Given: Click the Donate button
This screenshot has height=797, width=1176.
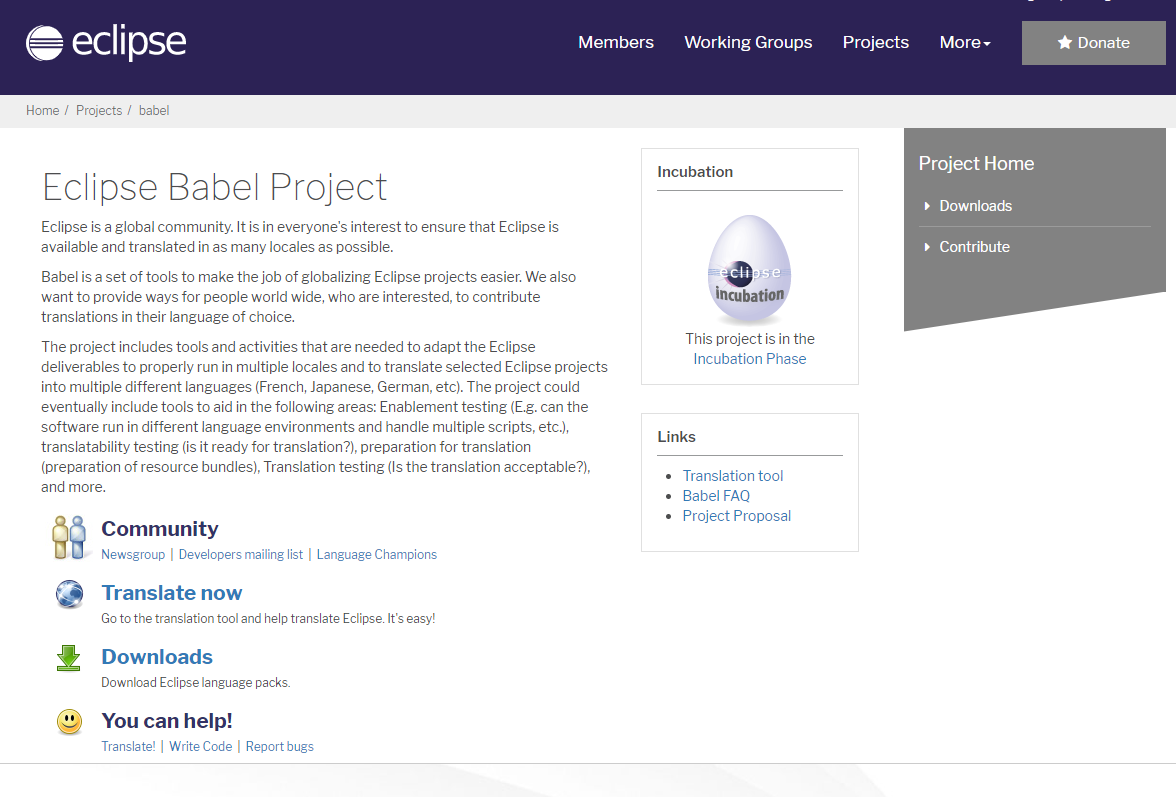Looking at the screenshot, I should tap(1094, 43).
